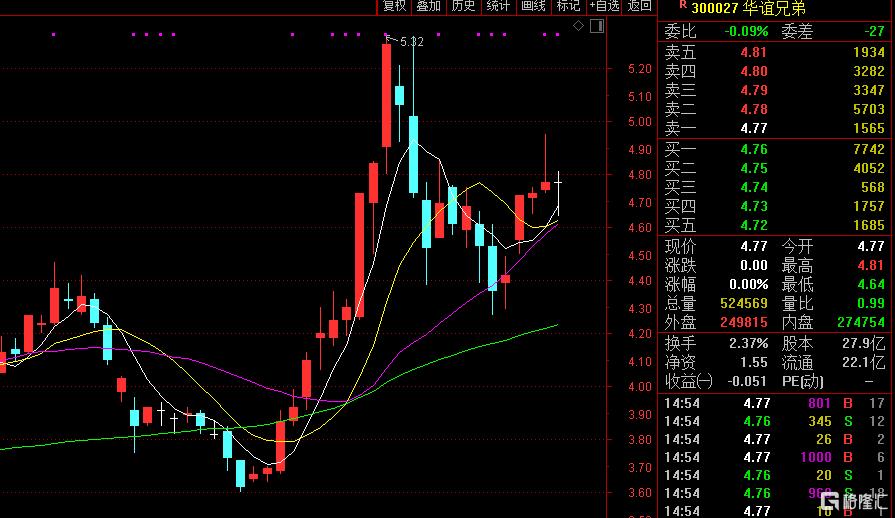This screenshot has height=518, width=895.
Task: Click the 返回 back button
Action: (x=640, y=6)
